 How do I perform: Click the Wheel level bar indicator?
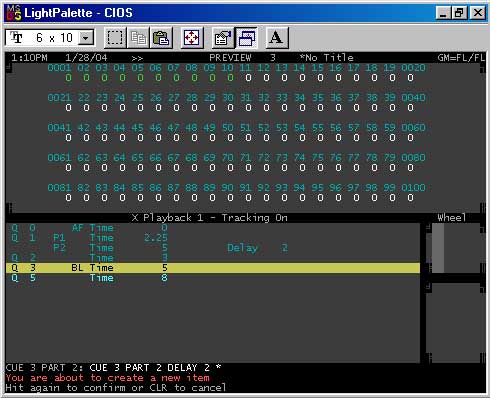438,248
